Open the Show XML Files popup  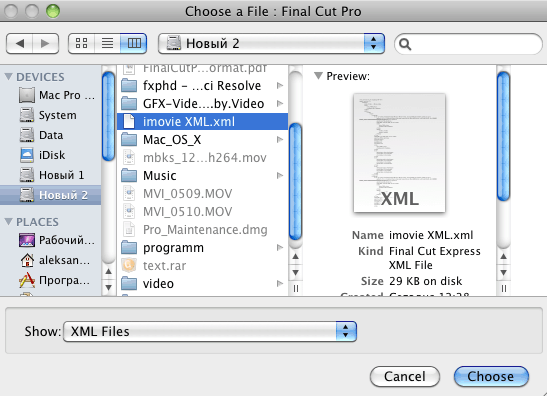(x=210, y=331)
